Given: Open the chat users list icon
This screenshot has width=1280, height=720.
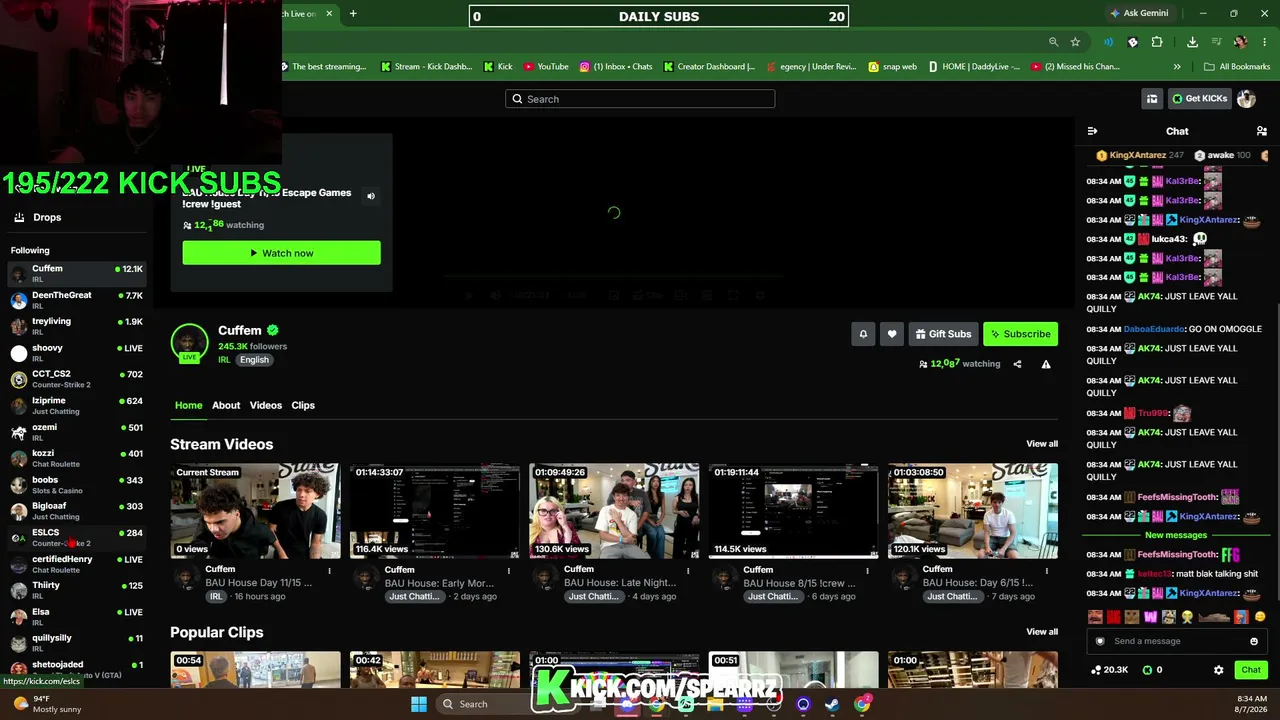Looking at the screenshot, I should coord(1261,131).
